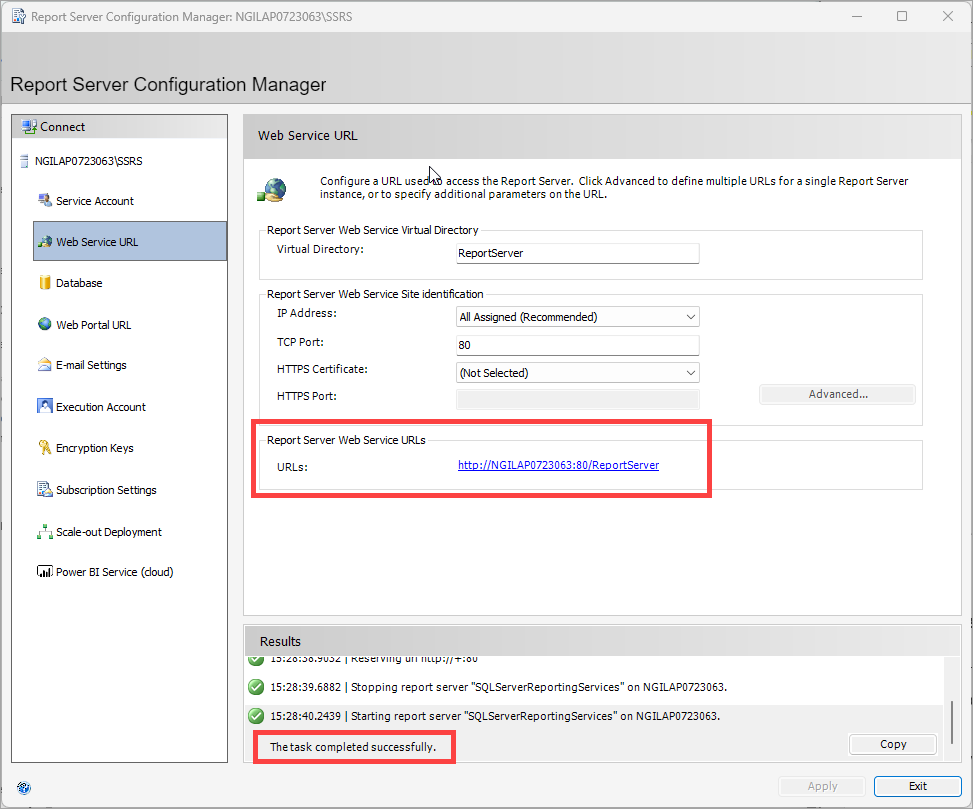This screenshot has width=973, height=809.
Task: Click the application icon in title bar
Action: 19,17
